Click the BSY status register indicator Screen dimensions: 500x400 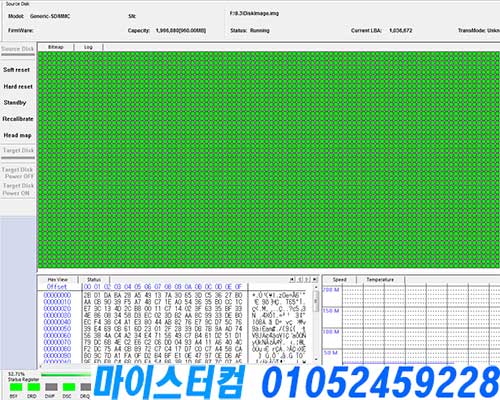pyautogui.click(x=15, y=387)
